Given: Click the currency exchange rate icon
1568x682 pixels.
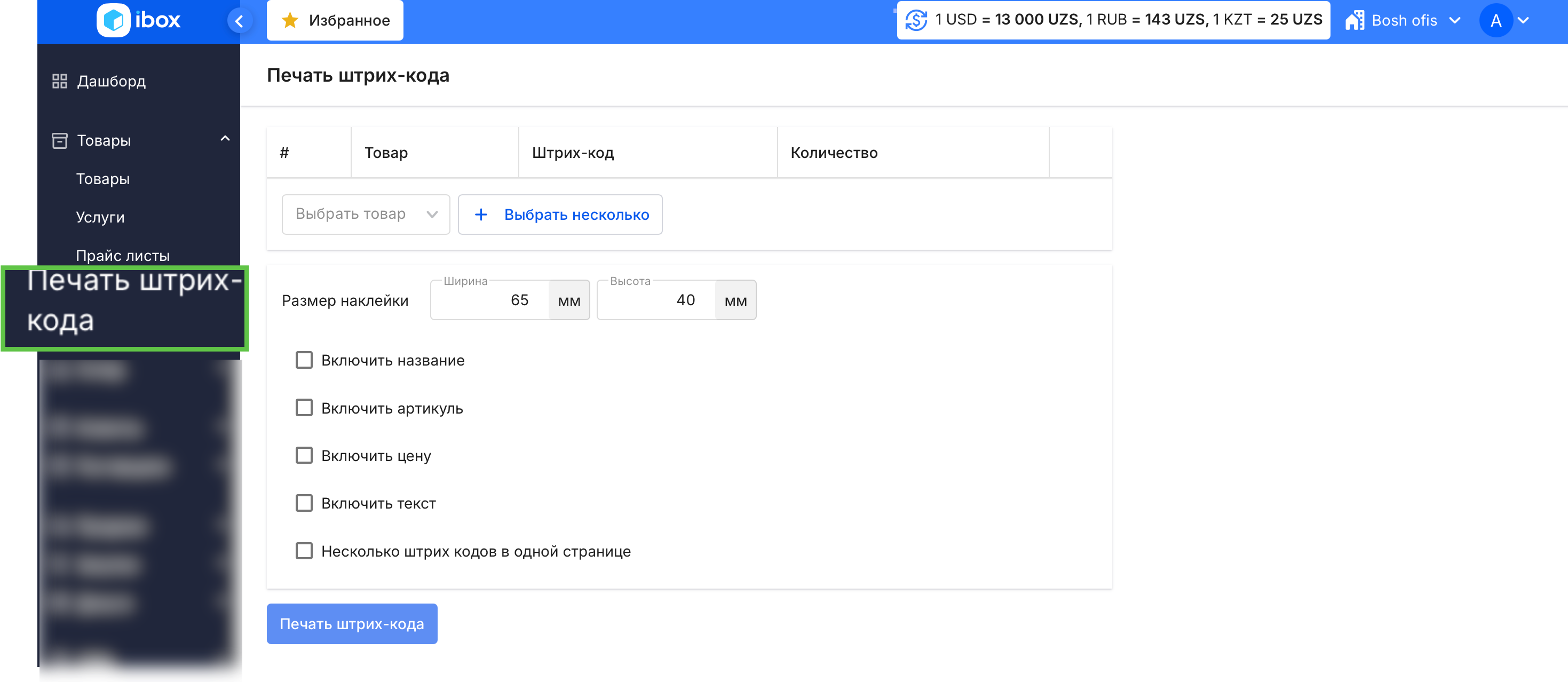Looking at the screenshot, I should (916, 20).
